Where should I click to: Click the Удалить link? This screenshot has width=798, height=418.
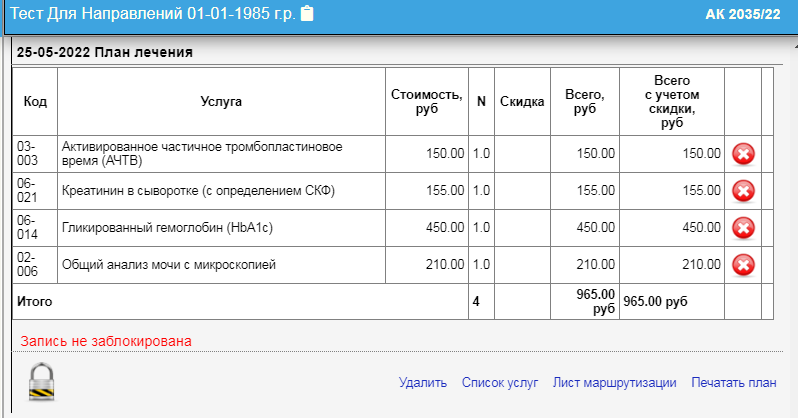[x=423, y=383]
